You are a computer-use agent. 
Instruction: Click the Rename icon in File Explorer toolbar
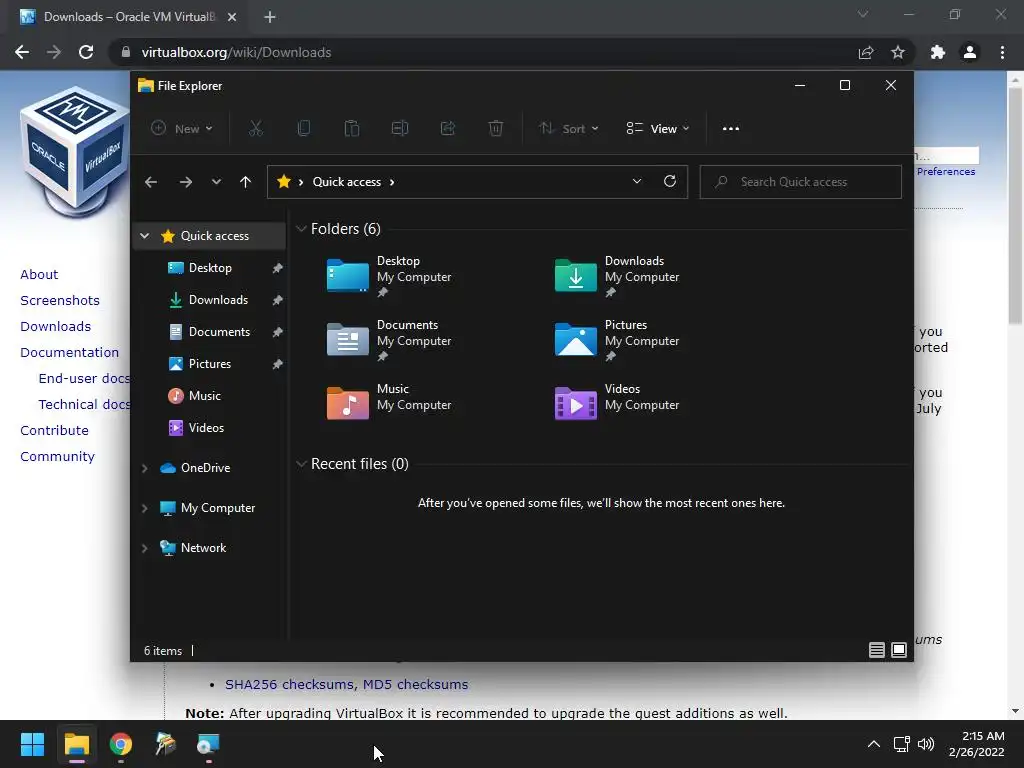coord(400,129)
